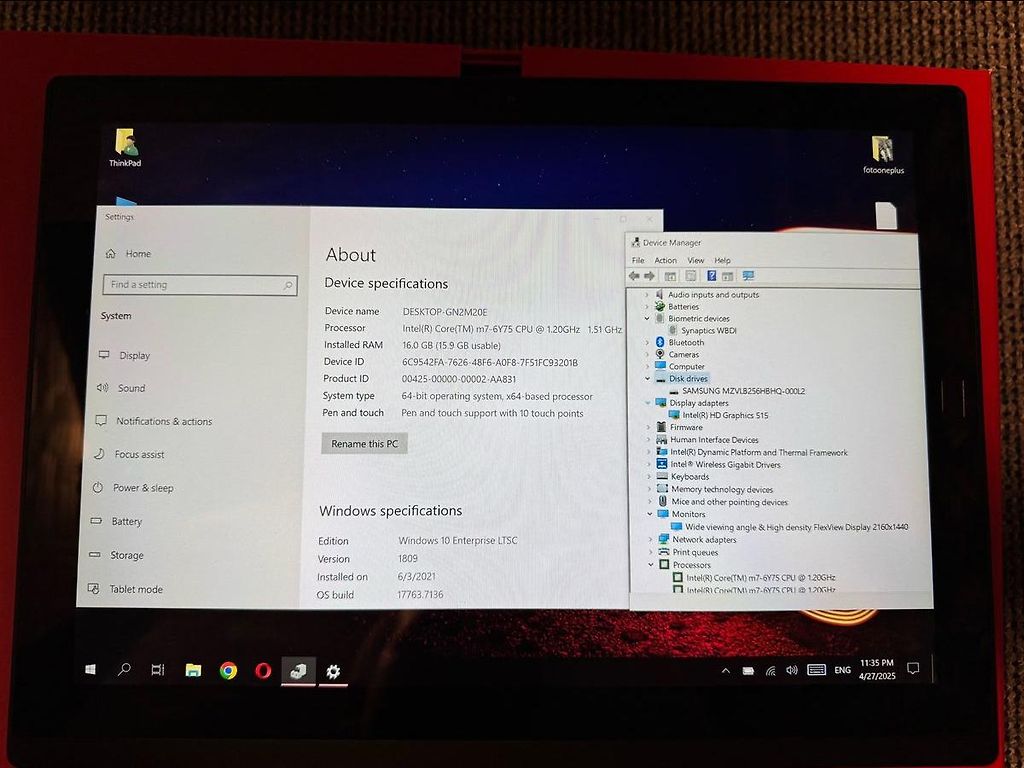Image resolution: width=1024 pixels, height=768 pixels.
Task: Launch Google Chrome from taskbar
Action: click(228, 671)
